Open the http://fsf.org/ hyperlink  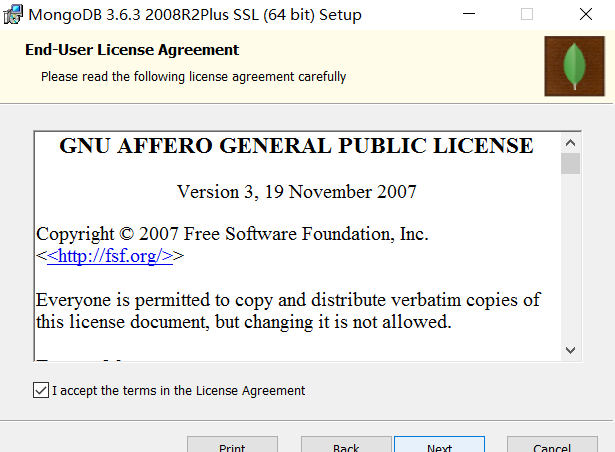click(110, 256)
